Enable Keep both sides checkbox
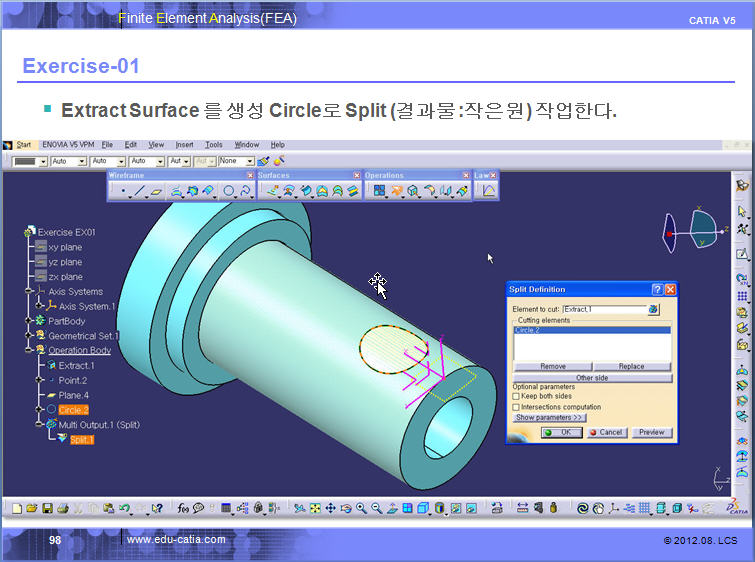The image size is (755, 562). pyautogui.click(x=516, y=396)
